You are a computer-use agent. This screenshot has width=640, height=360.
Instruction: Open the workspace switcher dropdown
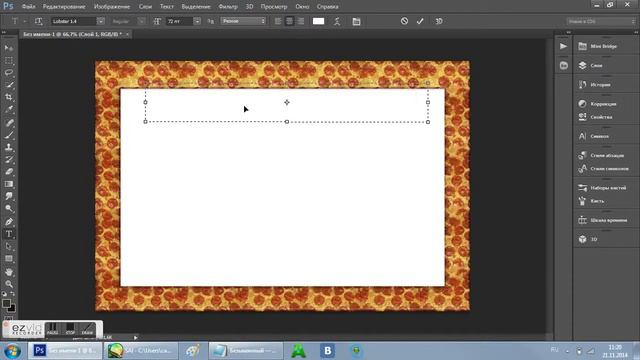click(601, 21)
